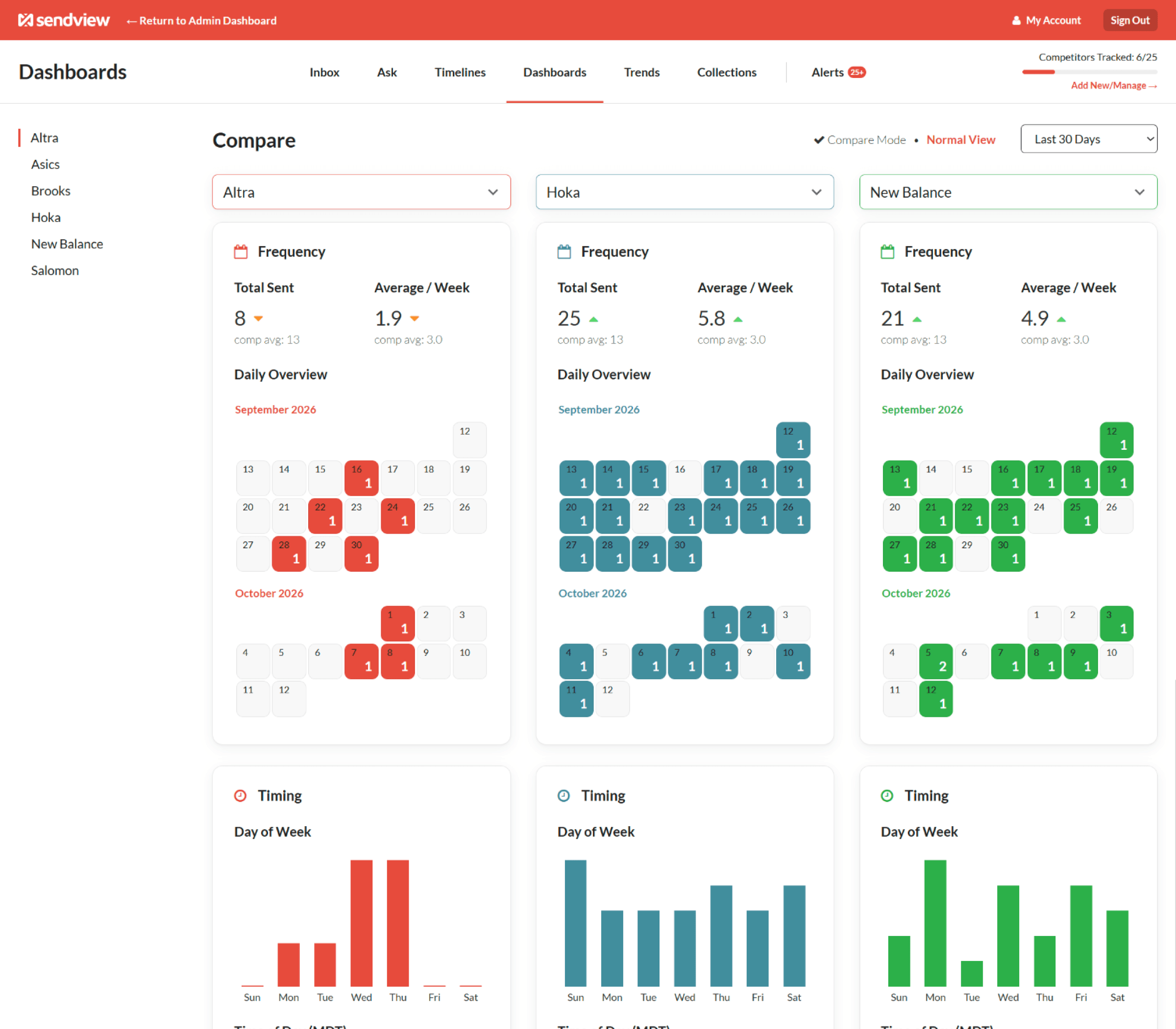The height and width of the screenshot is (1029, 1176).
Task: Click New Balance Average/Week up-trend arrow
Action: coord(1061,319)
